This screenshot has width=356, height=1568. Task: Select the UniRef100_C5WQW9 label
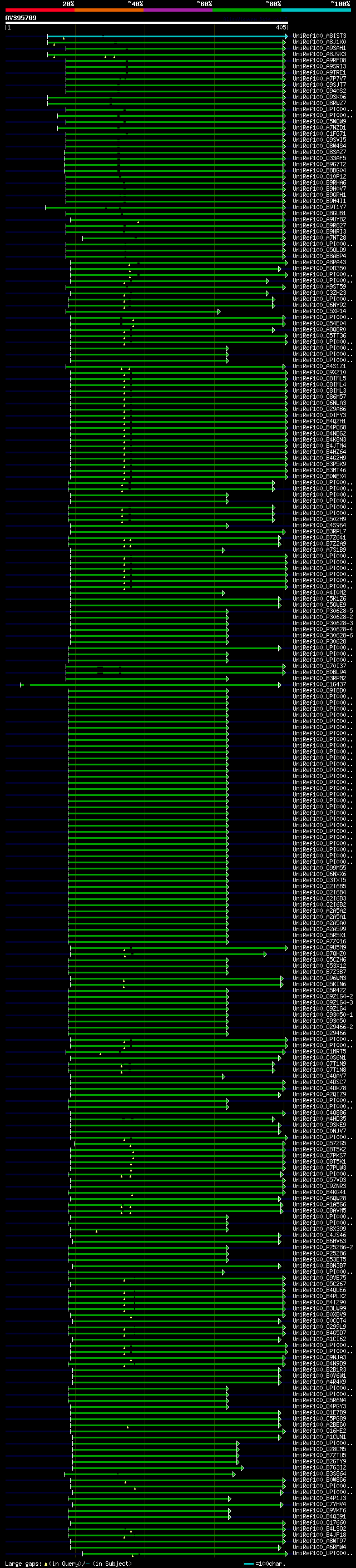tap(319, 122)
